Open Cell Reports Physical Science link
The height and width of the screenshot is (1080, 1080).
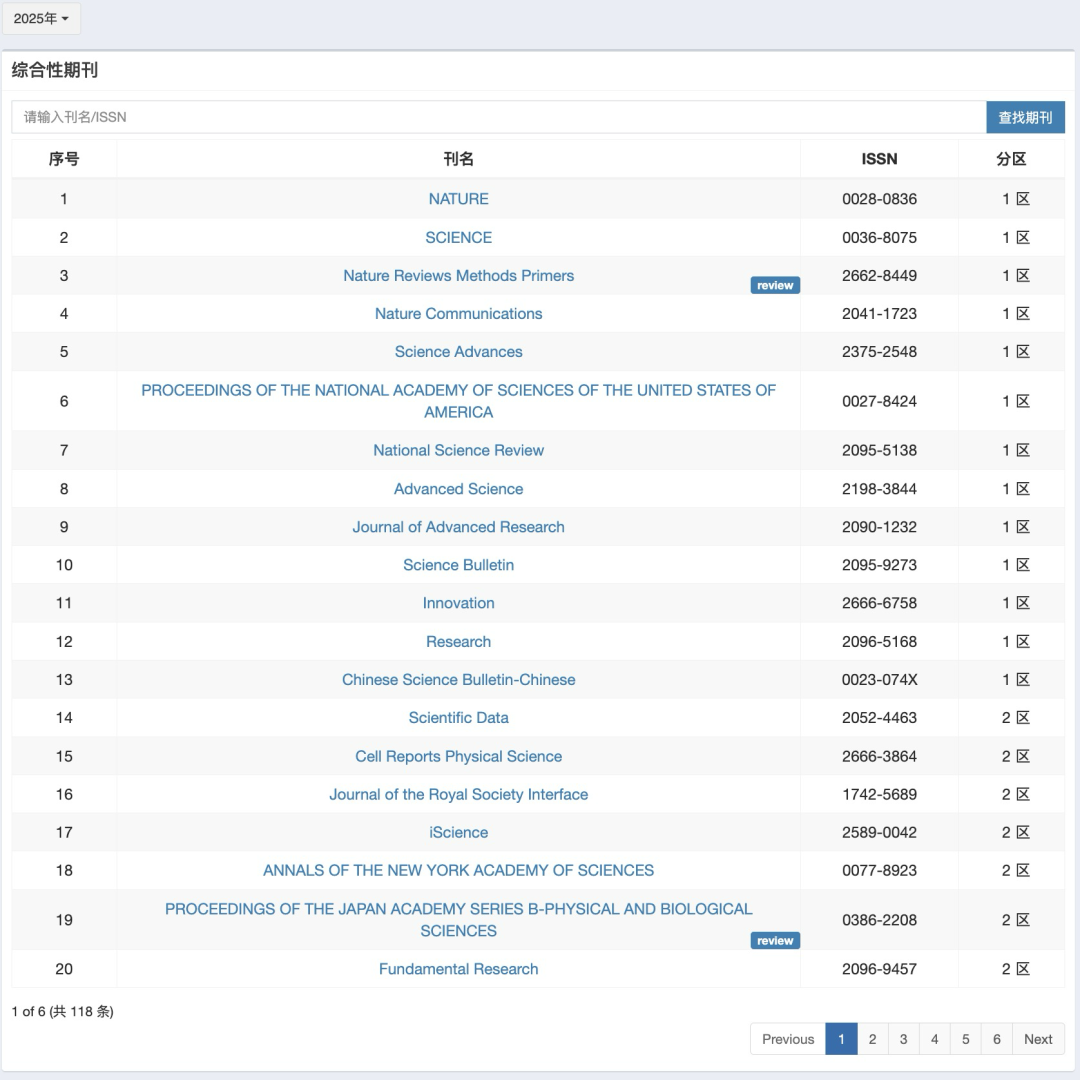pyautogui.click(x=458, y=756)
